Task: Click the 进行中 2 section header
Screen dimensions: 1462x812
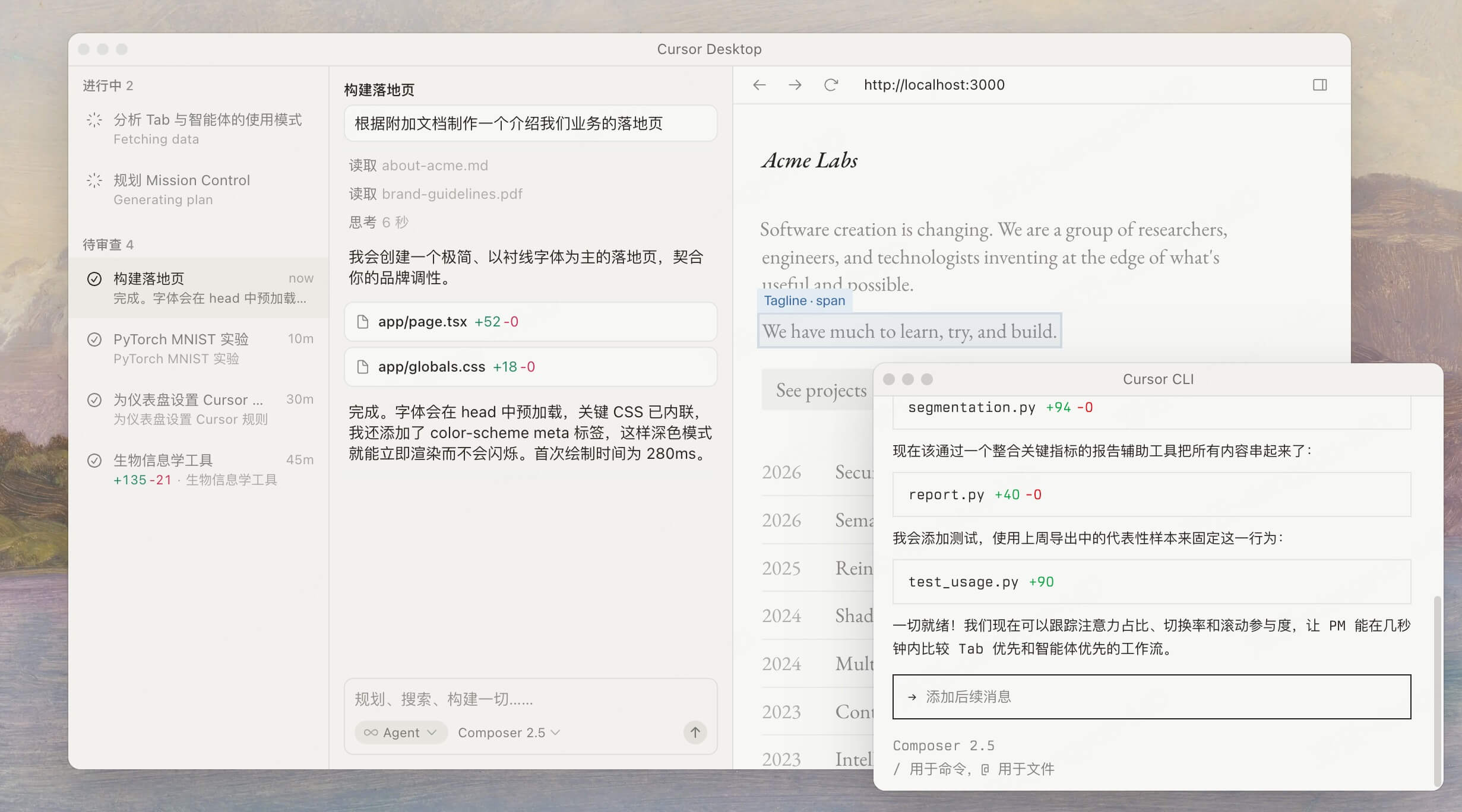Action: [x=107, y=86]
